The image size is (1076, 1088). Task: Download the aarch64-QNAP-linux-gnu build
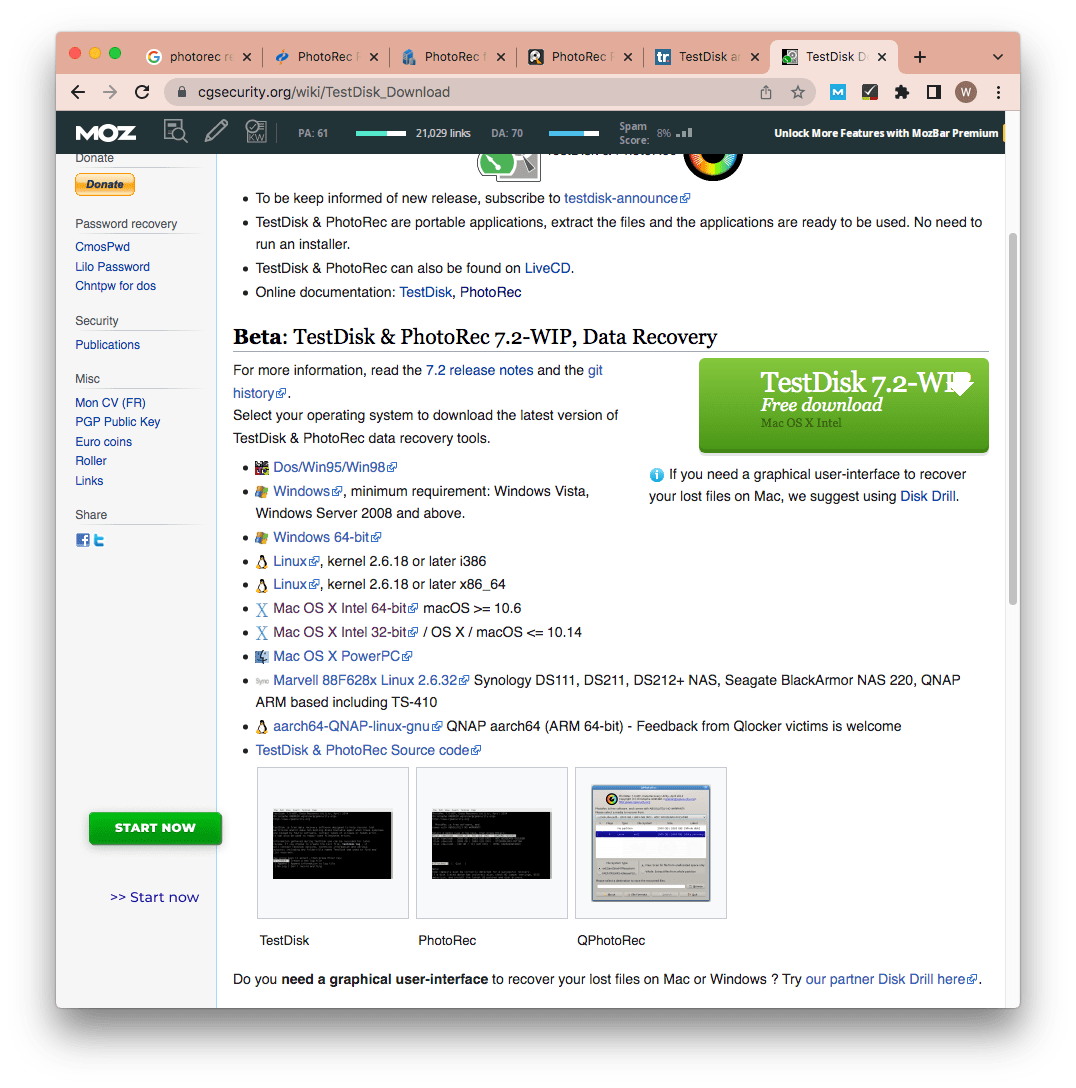click(x=357, y=726)
